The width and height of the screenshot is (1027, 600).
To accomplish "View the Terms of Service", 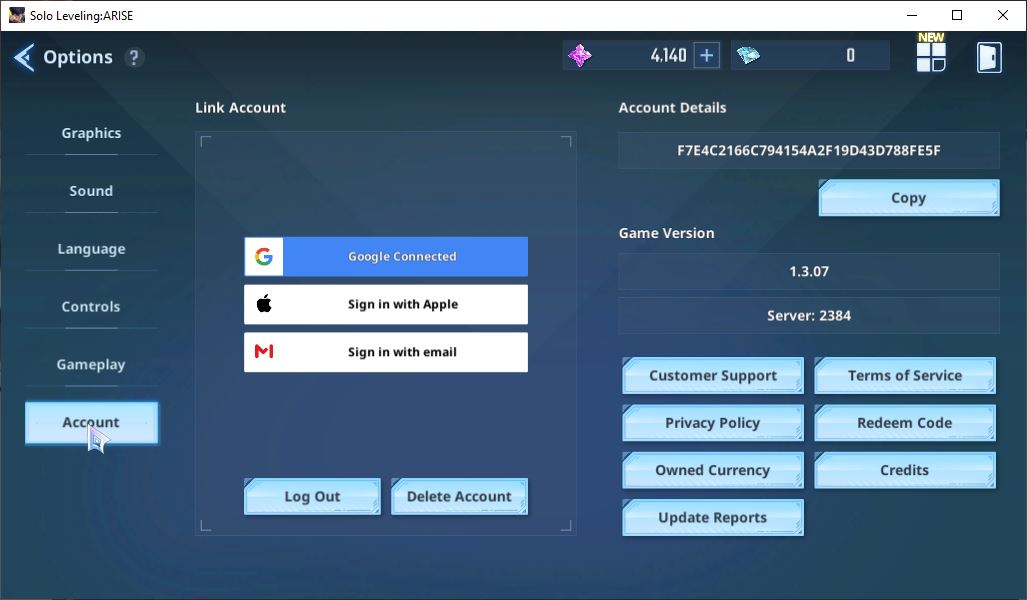I will [x=905, y=375].
